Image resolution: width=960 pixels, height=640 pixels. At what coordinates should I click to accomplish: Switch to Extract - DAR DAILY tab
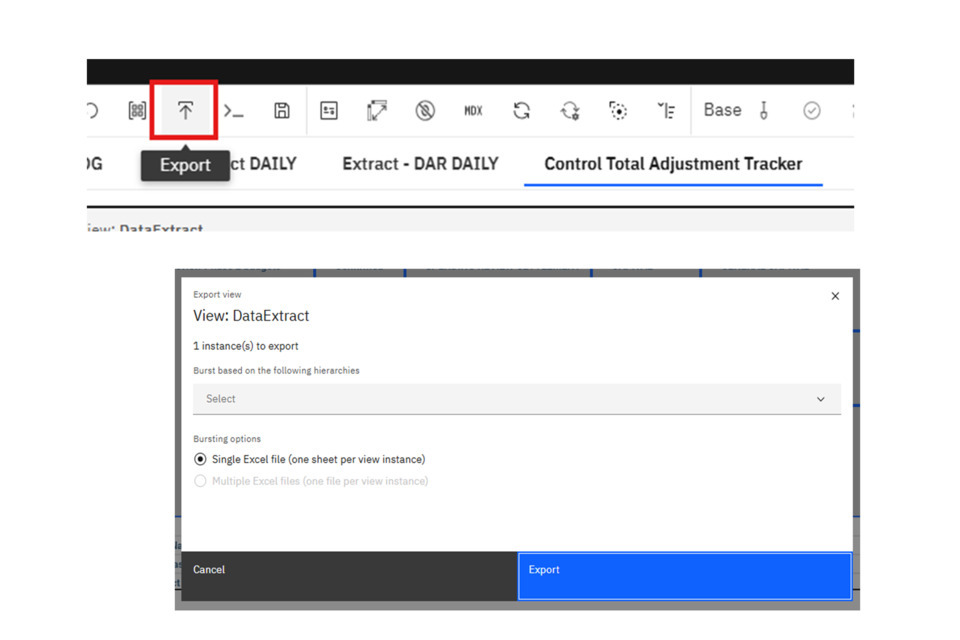point(420,164)
